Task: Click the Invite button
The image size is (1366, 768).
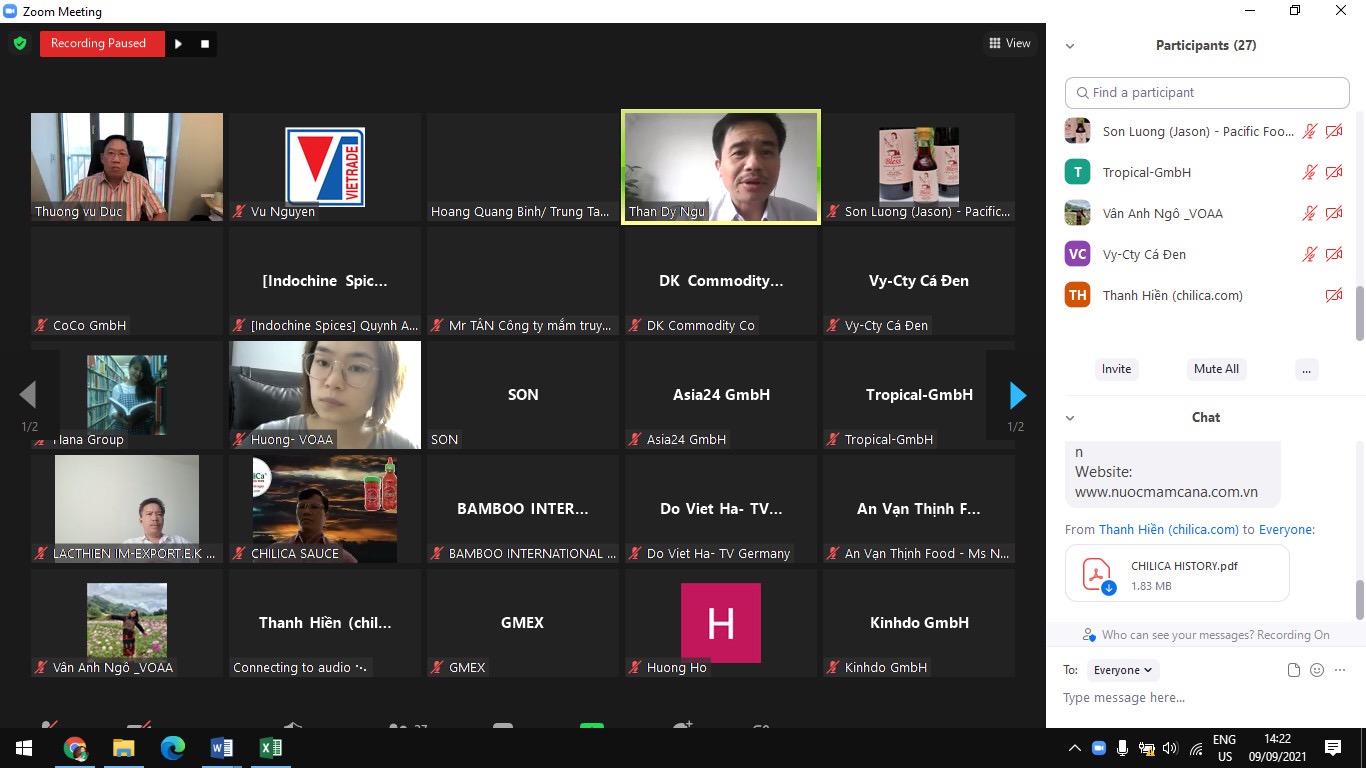Action: coord(1116,369)
